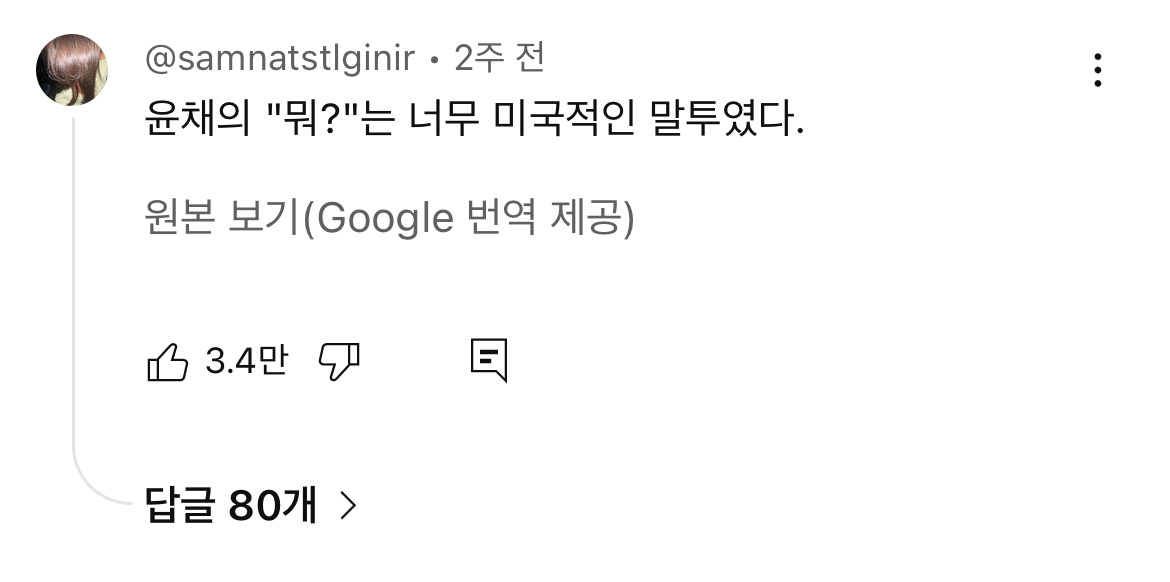Screen dimensions: 1170x582
Task: Click the reply speech-bubble icon
Action: pyautogui.click(x=489, y=361)
